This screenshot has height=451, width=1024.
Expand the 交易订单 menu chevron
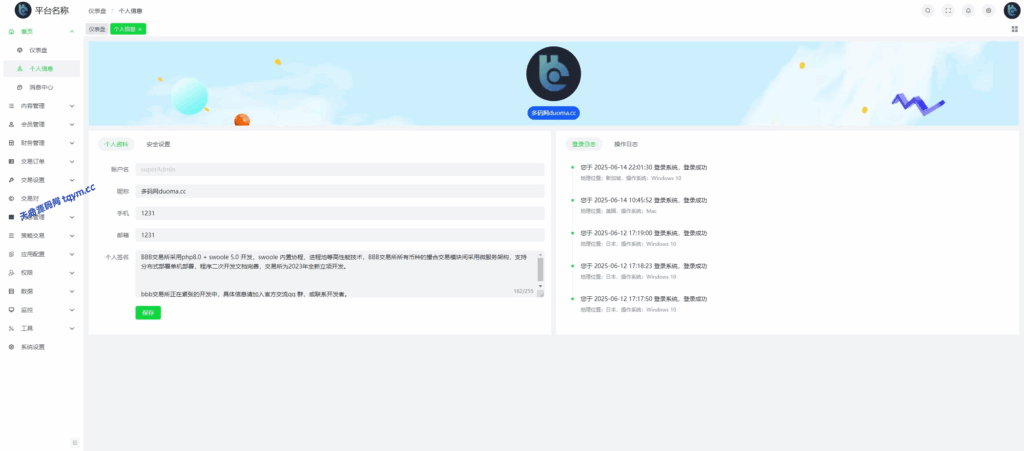72,161
